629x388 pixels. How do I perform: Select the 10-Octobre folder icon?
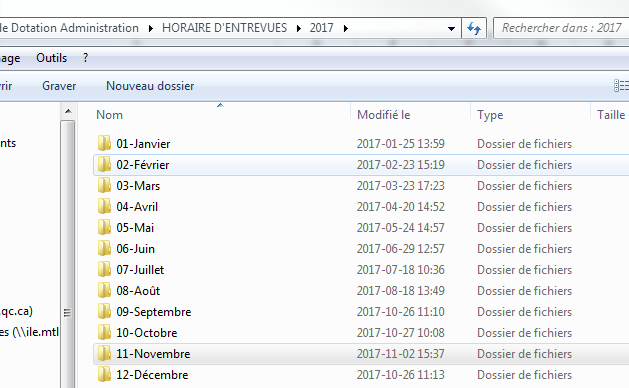click(104, 332)
